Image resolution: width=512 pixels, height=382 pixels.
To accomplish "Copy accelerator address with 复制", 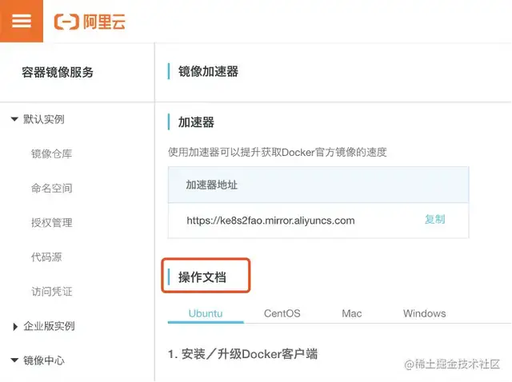I will click(x=435, y=219).
